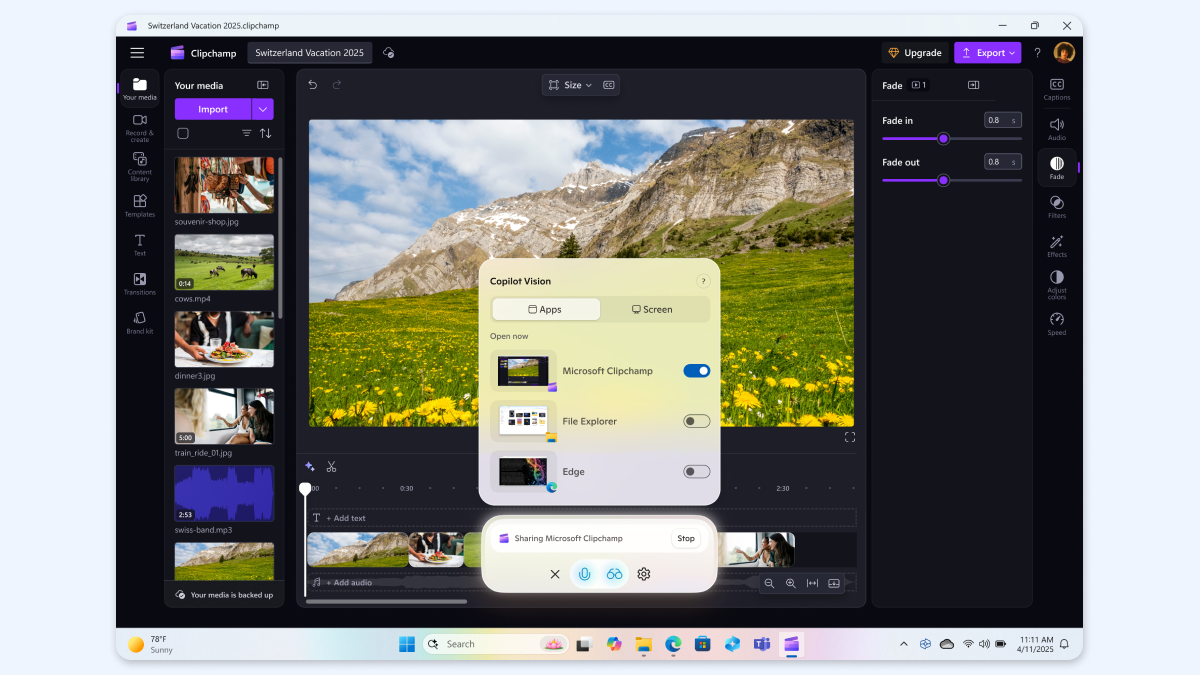Viewport: 1200px width, 675px height.
Task: Click the redo arrow
Action: (337, 85)
